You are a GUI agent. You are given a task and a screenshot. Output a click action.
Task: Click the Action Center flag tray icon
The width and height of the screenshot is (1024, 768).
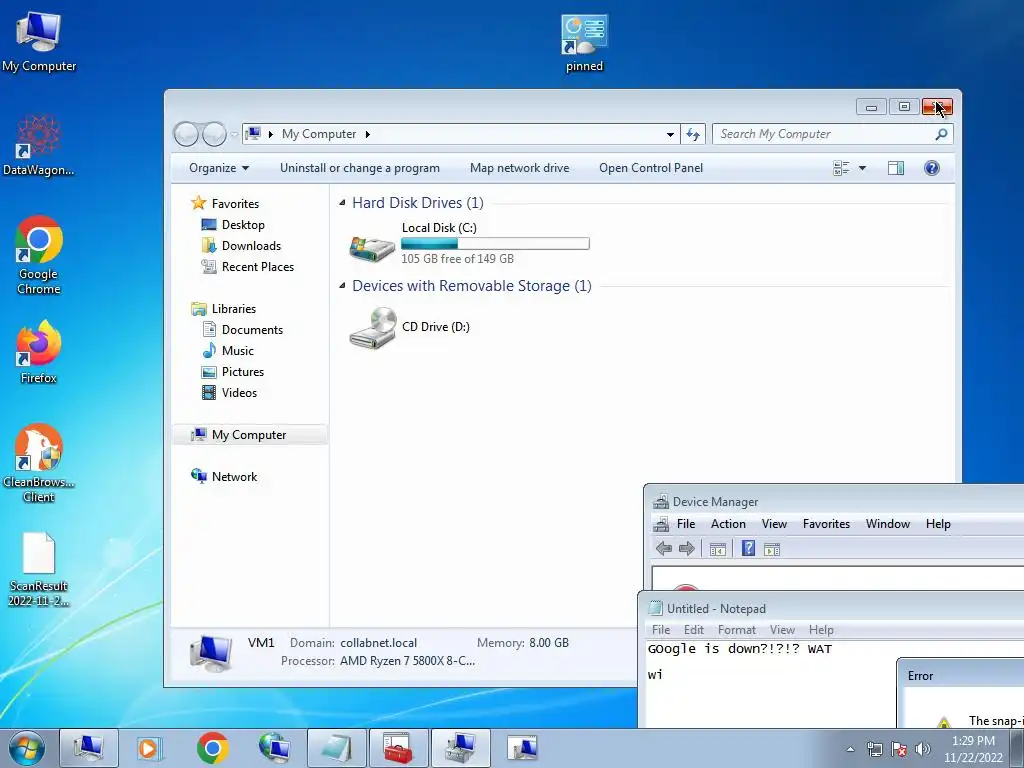pyautogui.click(x=899, y=749)
